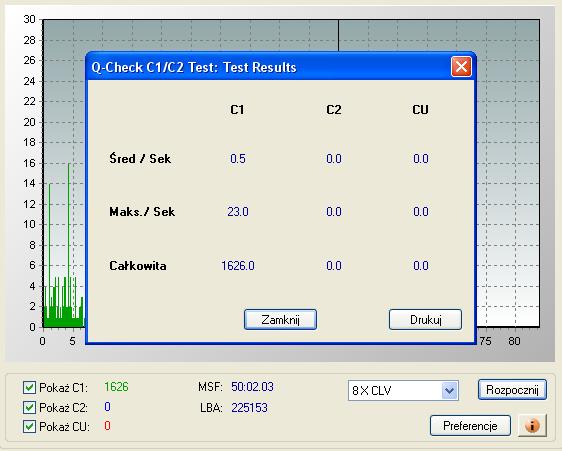Open Preferencje settings

click(x=470, y=426)
